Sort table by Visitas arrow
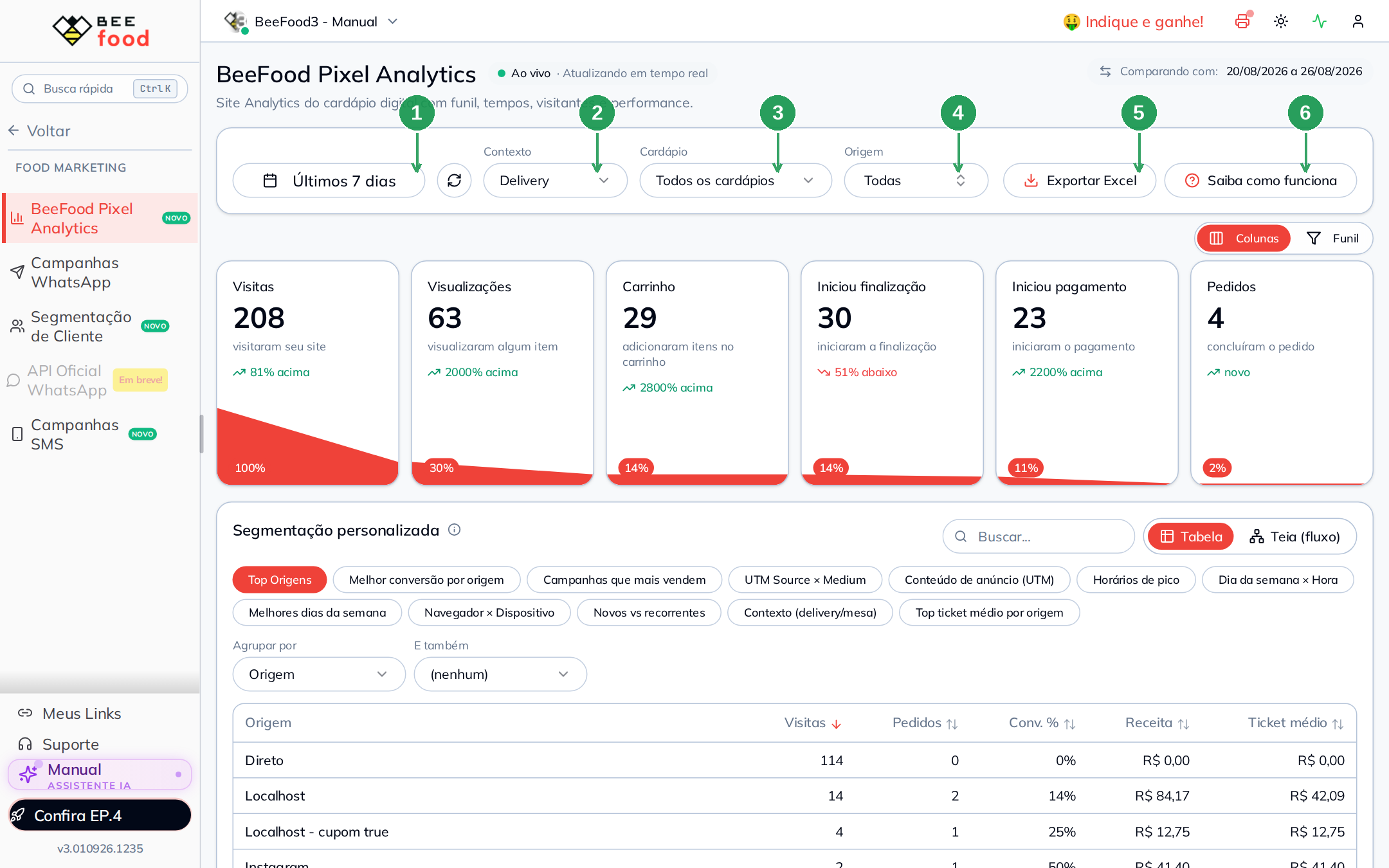 [836, 724]
